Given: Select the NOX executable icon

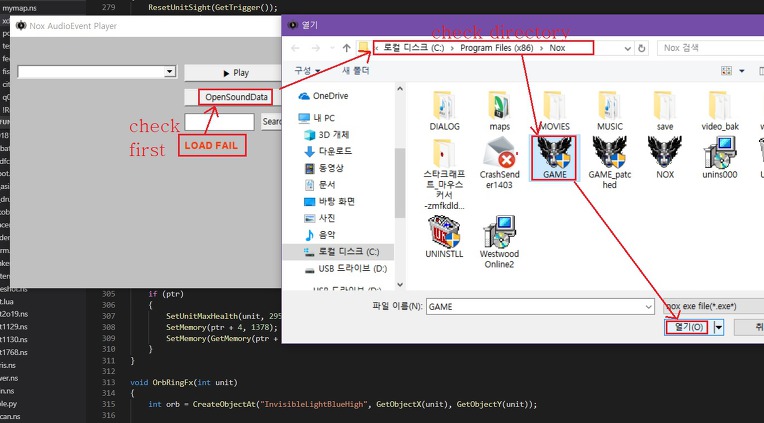Looking at the screenshot, I should pyautogui.click(x=665, y=158).
